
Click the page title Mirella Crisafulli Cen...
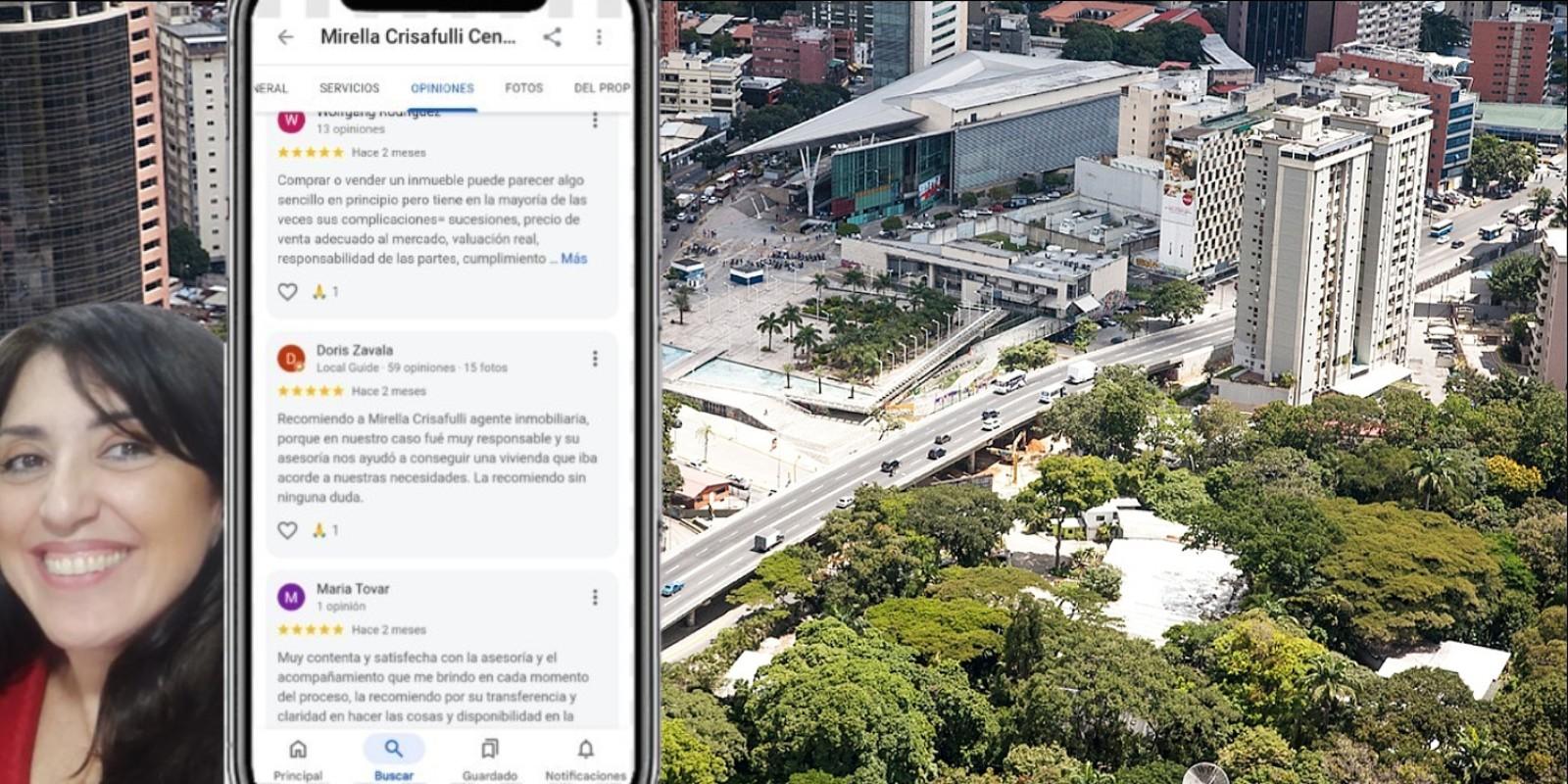417,37
